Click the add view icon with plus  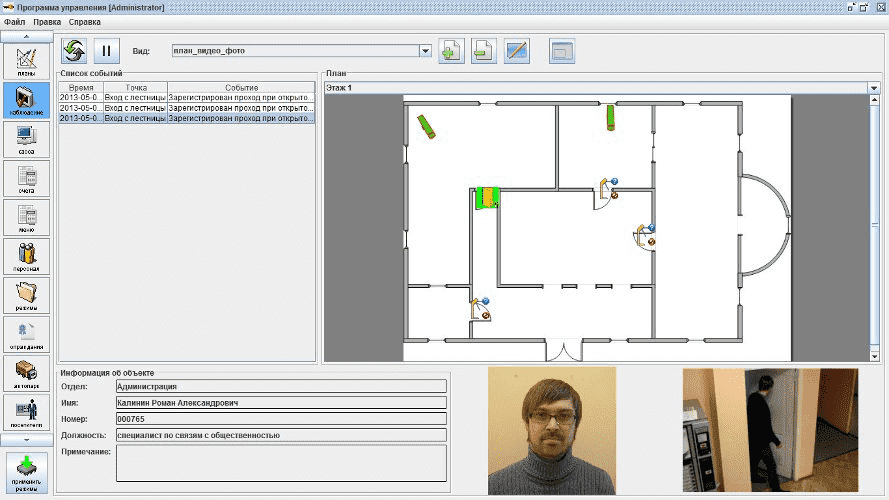(x=451, y=50)
